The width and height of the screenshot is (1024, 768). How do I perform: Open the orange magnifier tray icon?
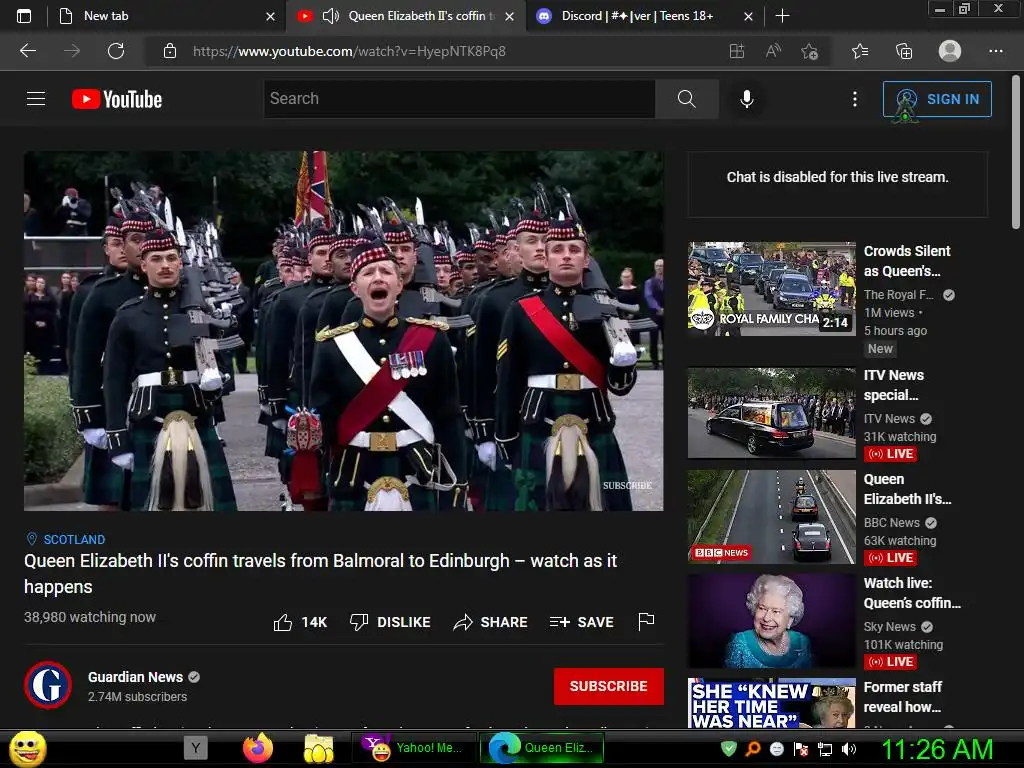752,748
